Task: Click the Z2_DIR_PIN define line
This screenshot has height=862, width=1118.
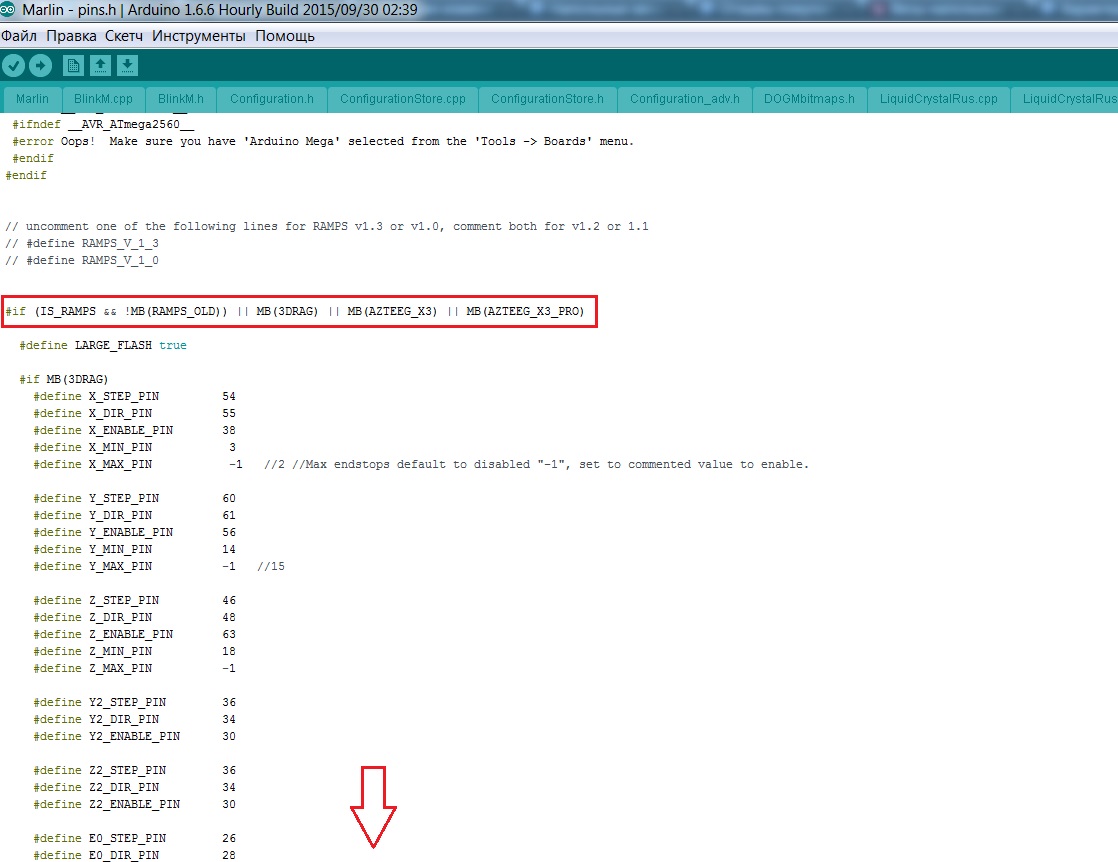Action: point(134,788)
